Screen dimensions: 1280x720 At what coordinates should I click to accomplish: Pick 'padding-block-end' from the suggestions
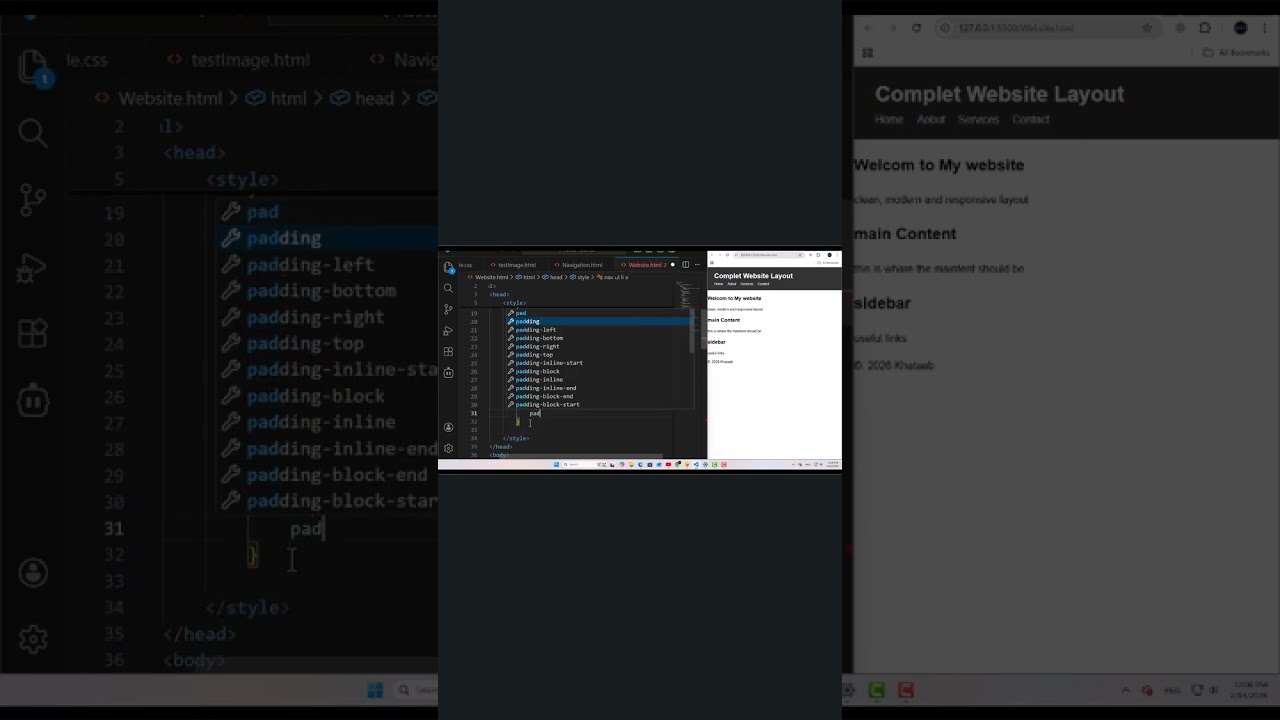597,396
